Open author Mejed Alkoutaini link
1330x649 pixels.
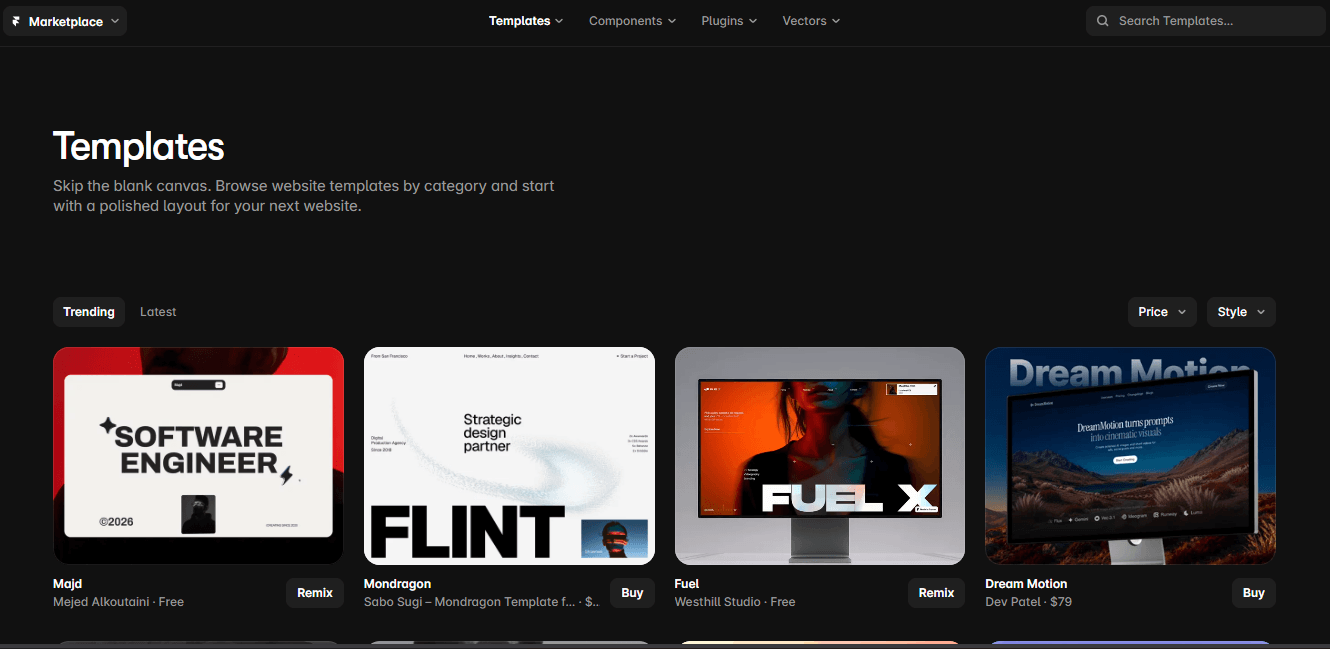coord(101,602)
